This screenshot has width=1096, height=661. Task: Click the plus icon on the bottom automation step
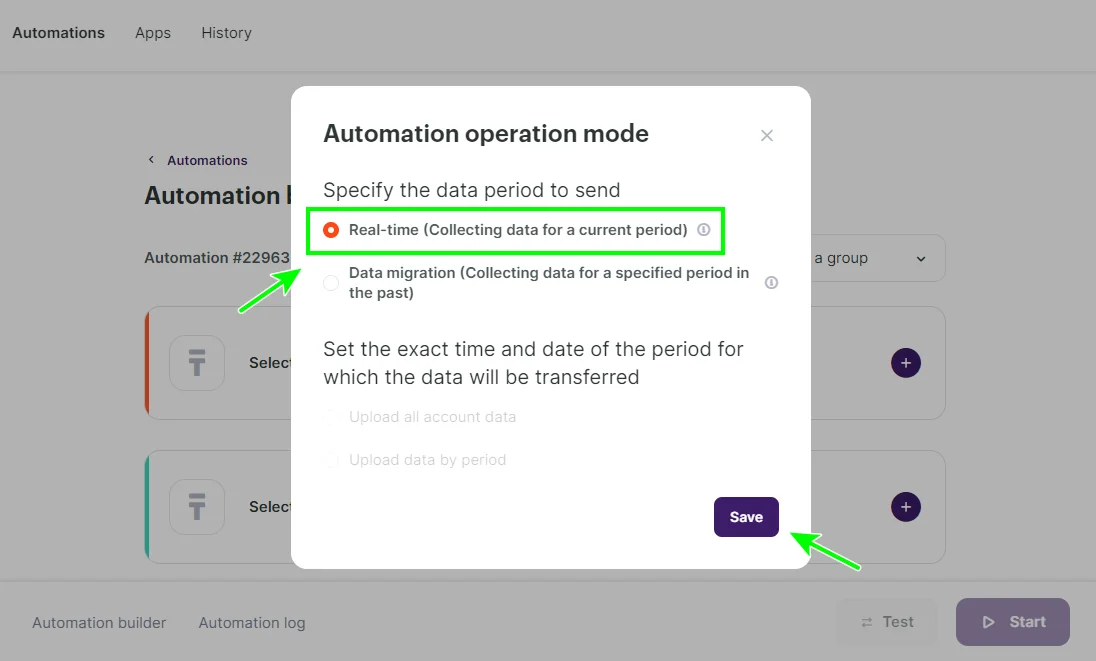906,507
